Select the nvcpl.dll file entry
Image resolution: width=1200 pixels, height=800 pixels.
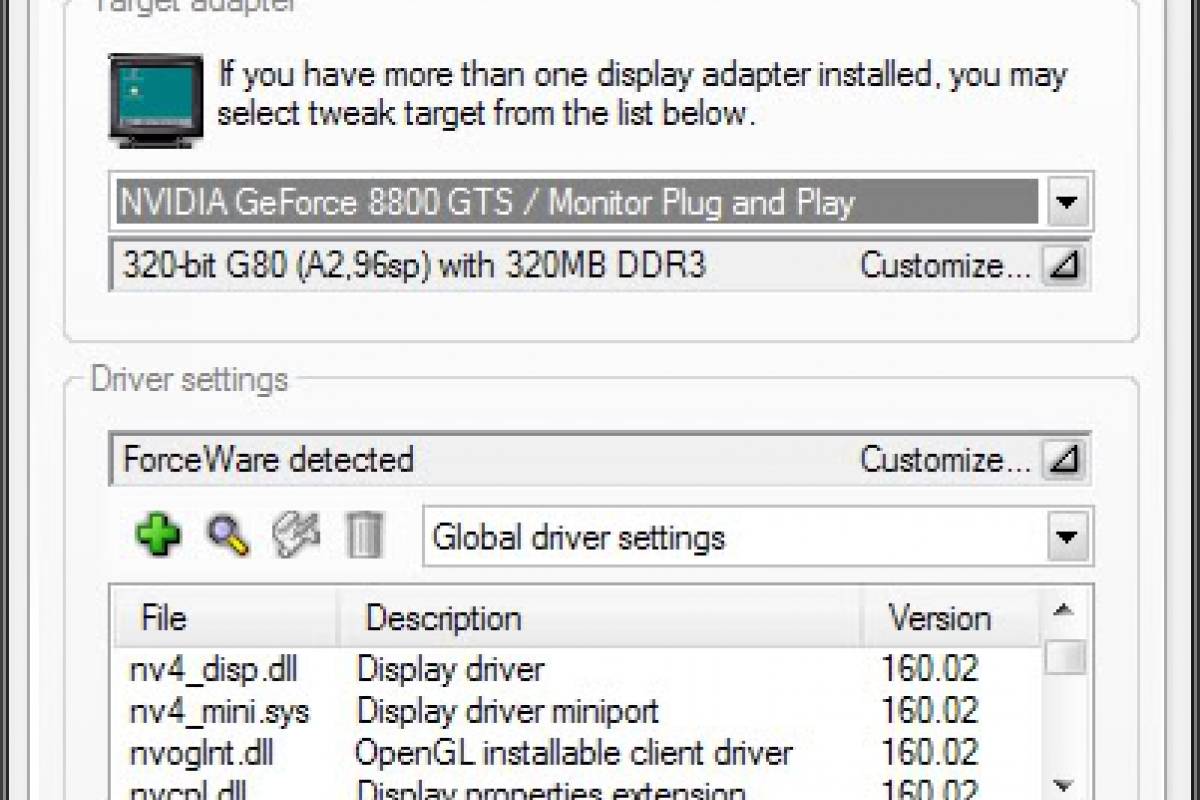tap(192, 790)
